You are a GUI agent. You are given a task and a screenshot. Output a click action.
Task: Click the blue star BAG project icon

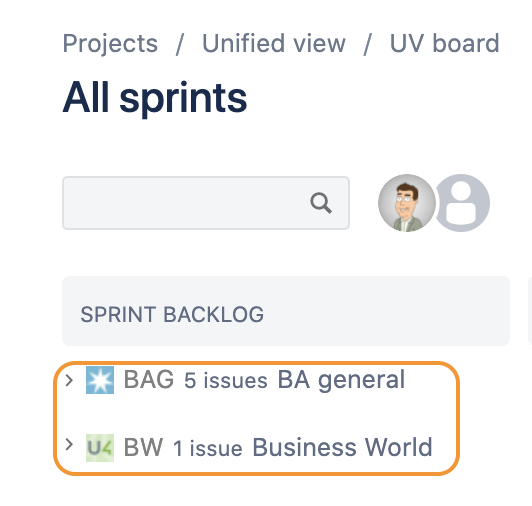coord(100,380)
